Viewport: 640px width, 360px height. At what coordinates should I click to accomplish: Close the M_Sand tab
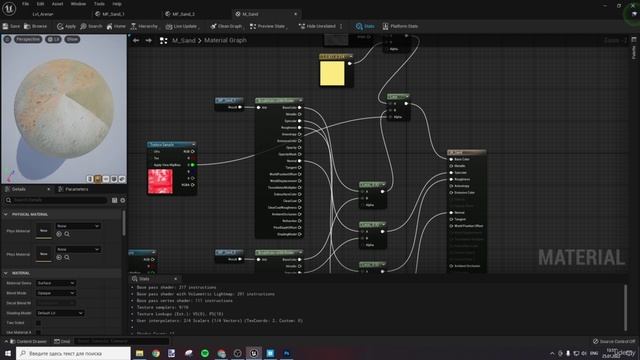(x=296, y=14)
